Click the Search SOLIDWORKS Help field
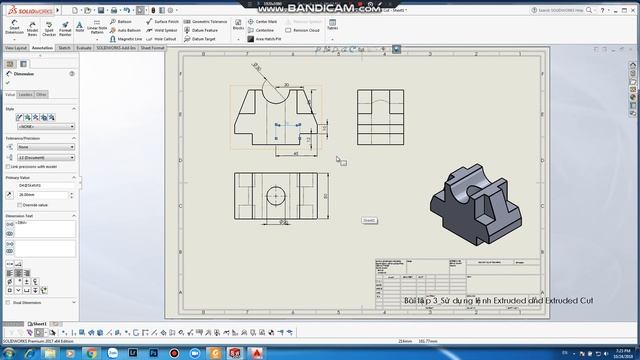 561,10
